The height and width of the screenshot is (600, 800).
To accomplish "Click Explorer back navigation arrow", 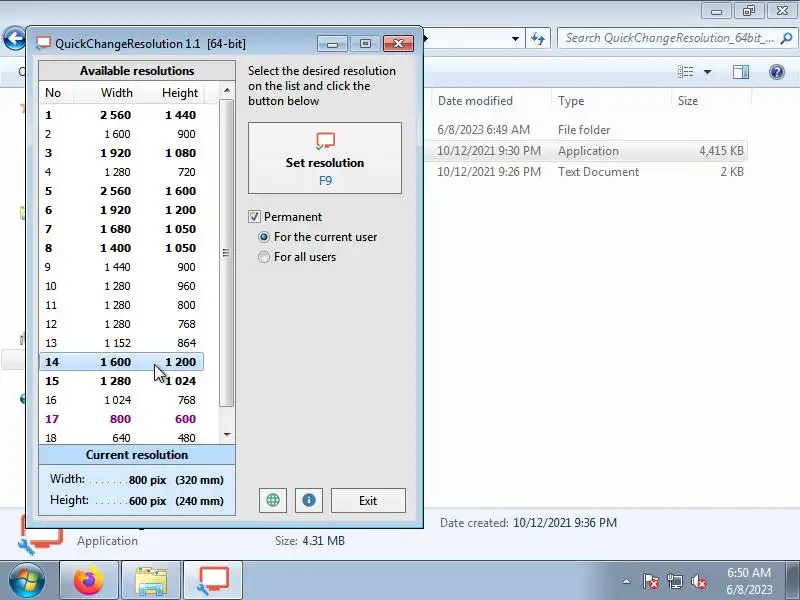I will tap(14, 39).
